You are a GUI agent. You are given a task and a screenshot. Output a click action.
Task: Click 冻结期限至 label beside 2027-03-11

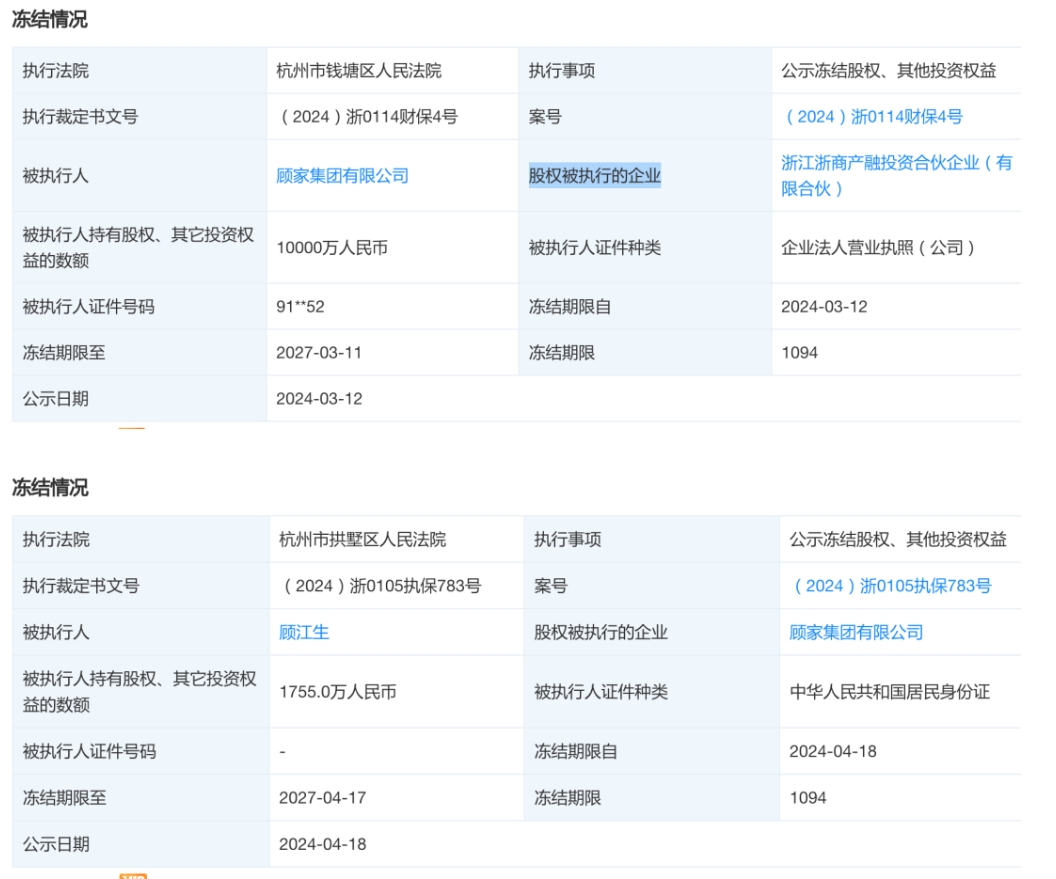pos(64,352)
